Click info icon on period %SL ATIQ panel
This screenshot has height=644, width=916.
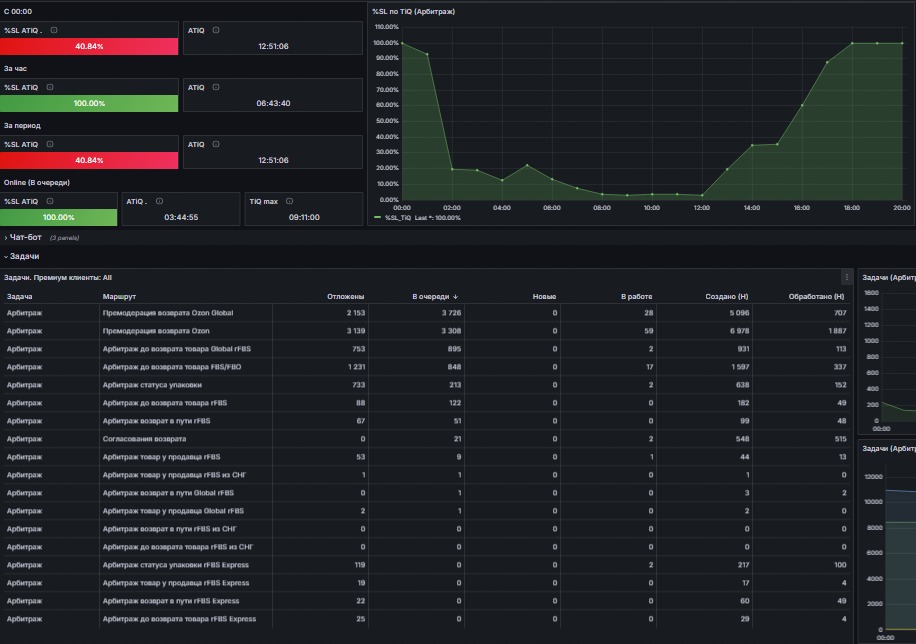(50, 144)
